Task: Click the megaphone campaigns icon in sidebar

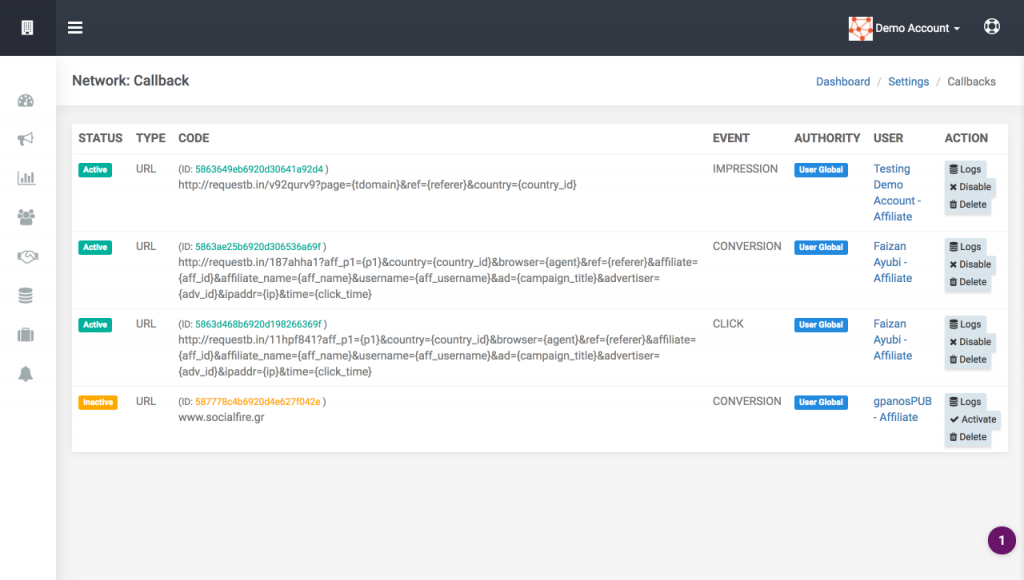Action: 26,139
